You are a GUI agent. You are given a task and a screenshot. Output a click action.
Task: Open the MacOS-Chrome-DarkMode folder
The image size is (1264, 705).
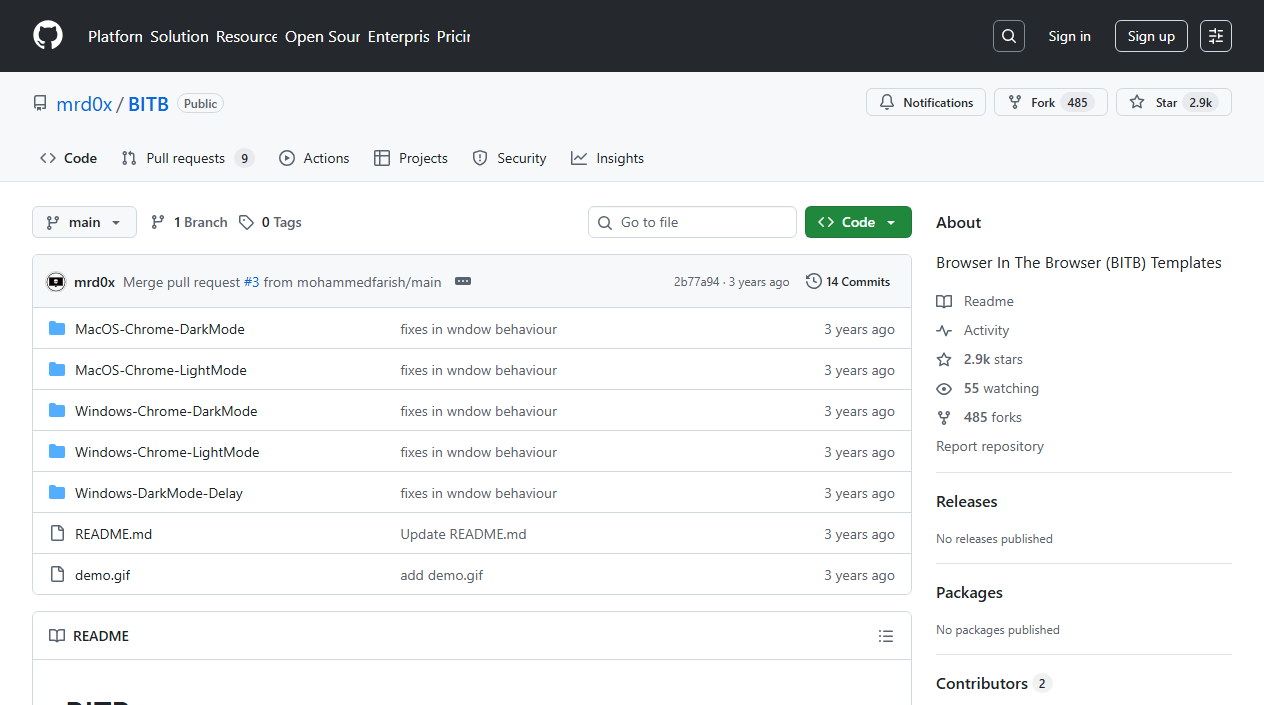(x=160, y=329)
